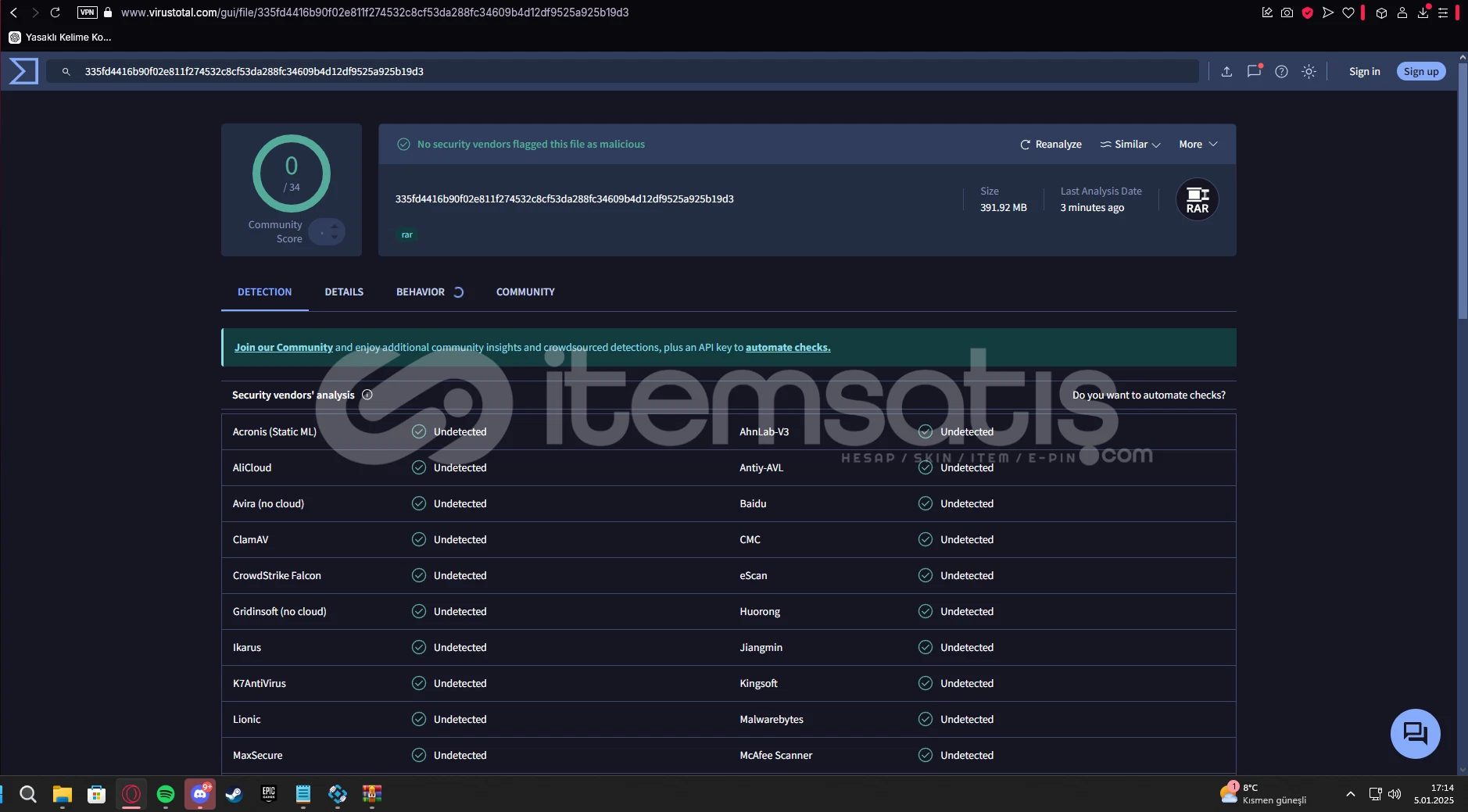
Task: Click the search magnifier icon in VirusTotal bar
Action: click(66, 71)
